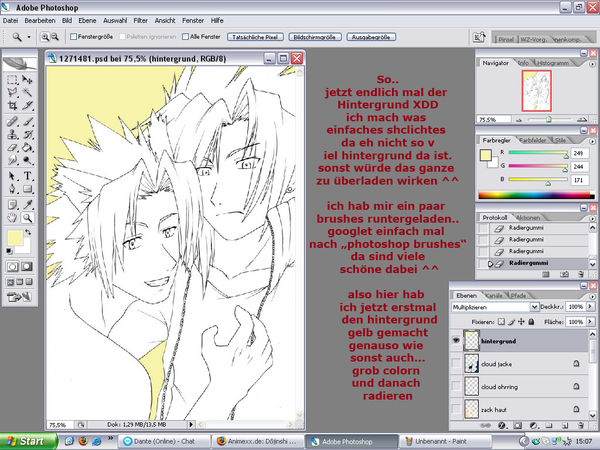Select the Hand tool

(x=12, y=218)
